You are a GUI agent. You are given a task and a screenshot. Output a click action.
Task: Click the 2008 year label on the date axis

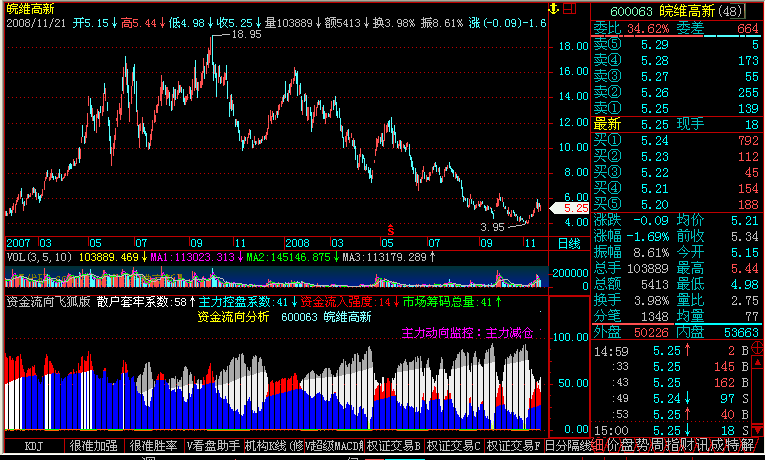pyautogui.click(x=297, y=243)
